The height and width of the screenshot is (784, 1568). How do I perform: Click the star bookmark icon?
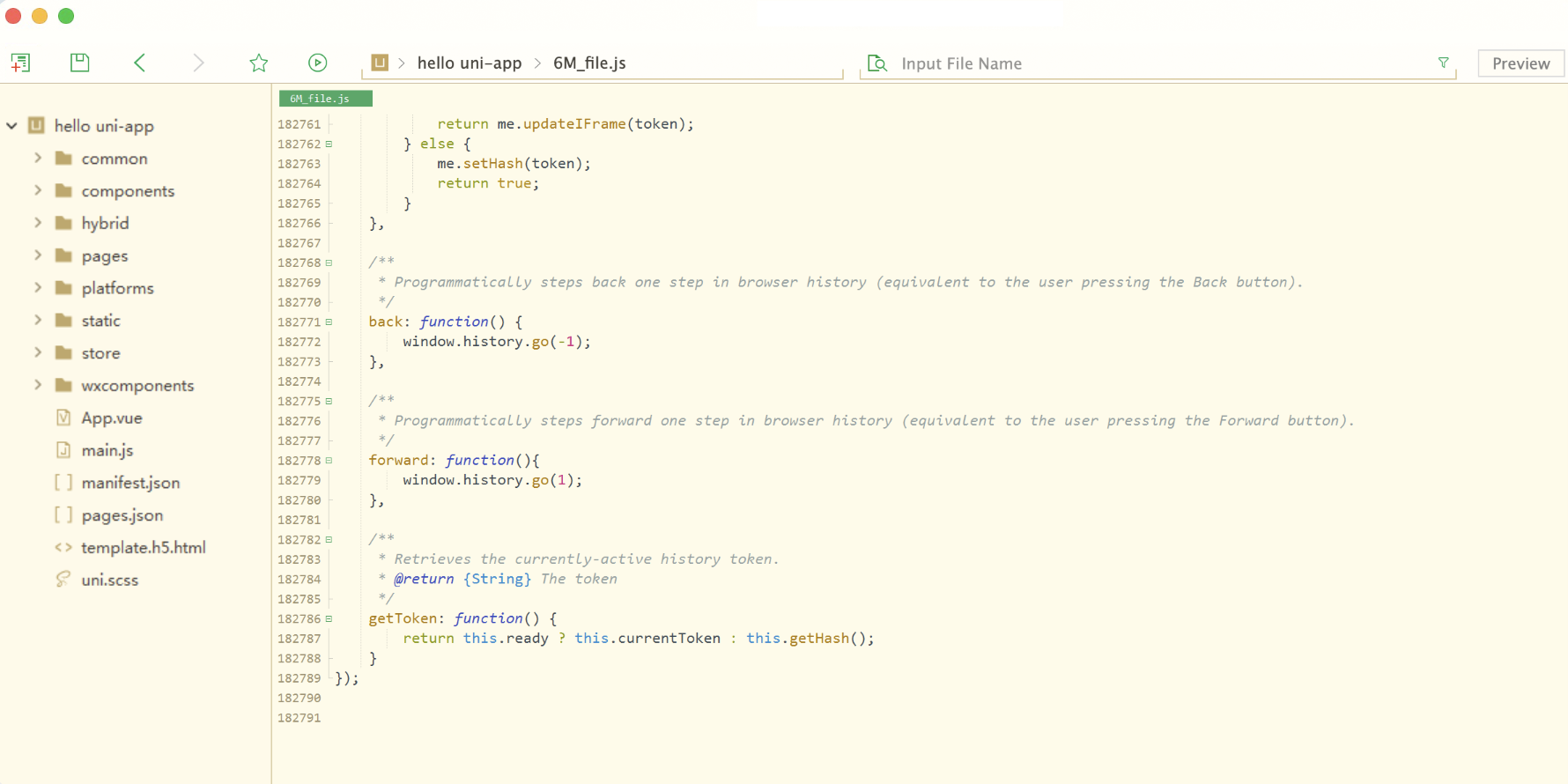click(x=258, y=63)
